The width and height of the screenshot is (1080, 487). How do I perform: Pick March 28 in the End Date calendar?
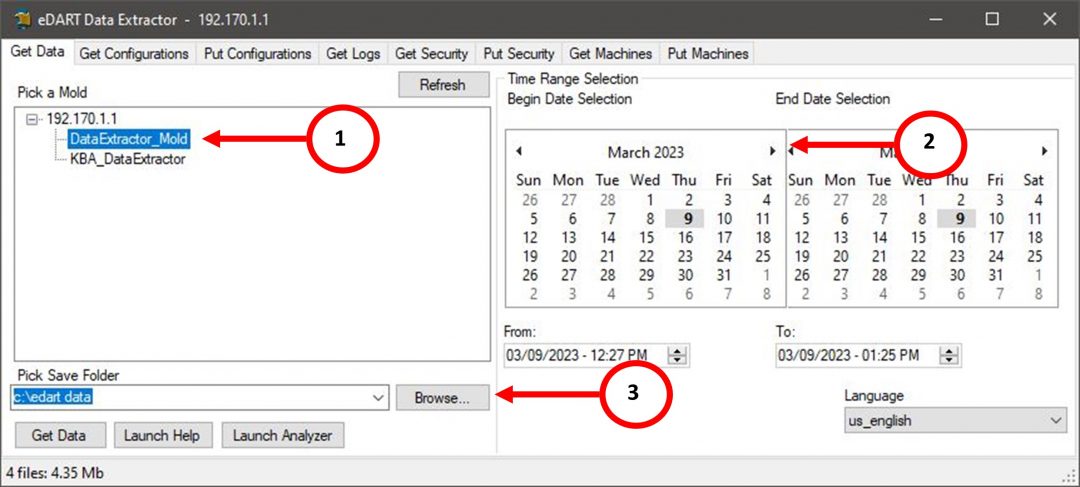click(x=880, y=275)
